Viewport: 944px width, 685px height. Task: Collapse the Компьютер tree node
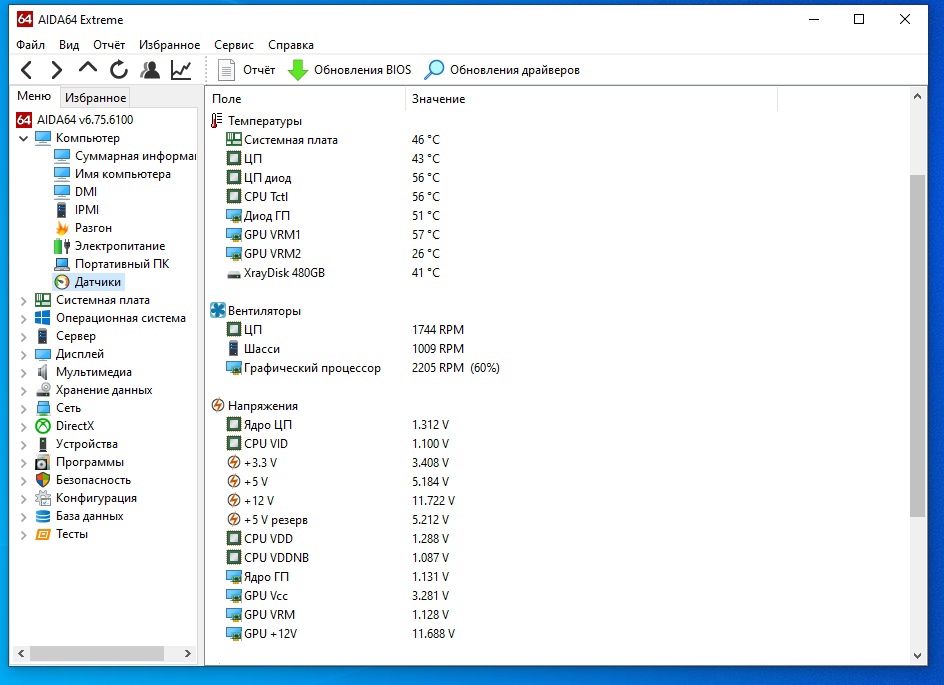pyautogui.click(x=23, y=138)
